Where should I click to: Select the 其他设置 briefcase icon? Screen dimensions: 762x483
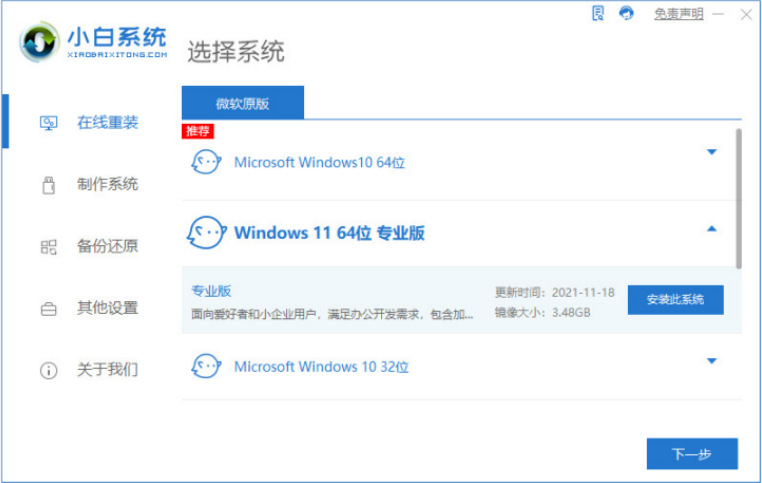coord(48,308)
